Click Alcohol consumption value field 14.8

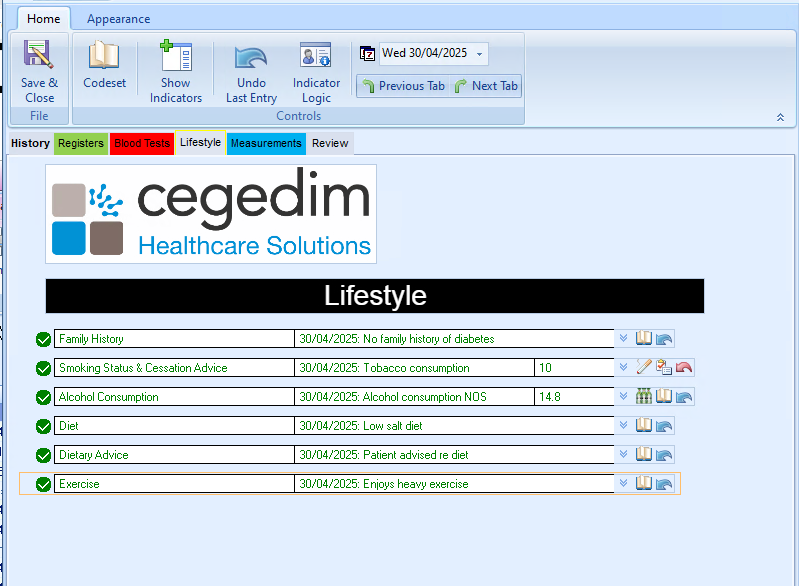pyautogui.click(x=574, y=396)
